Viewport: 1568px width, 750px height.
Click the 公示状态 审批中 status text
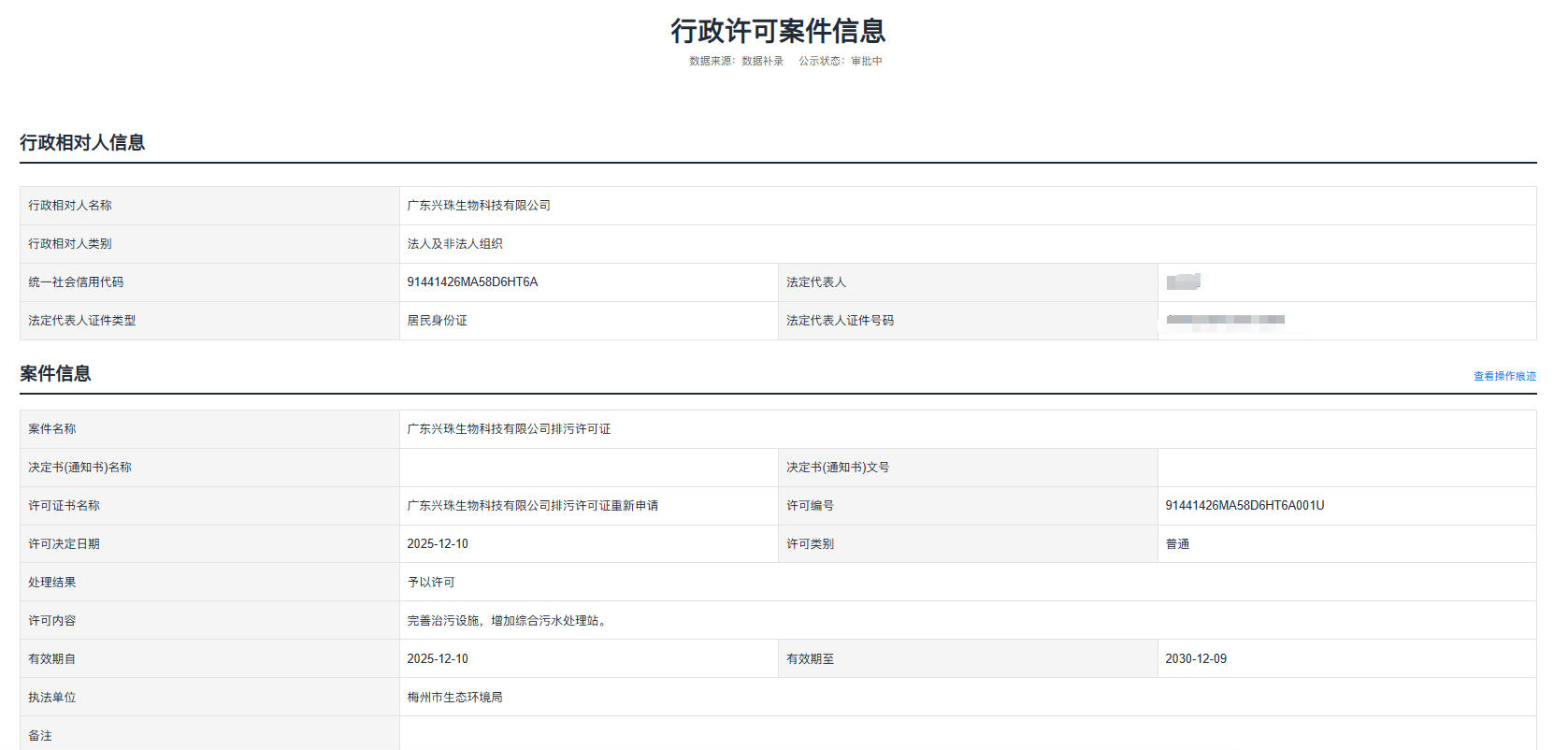pos(841,61)
